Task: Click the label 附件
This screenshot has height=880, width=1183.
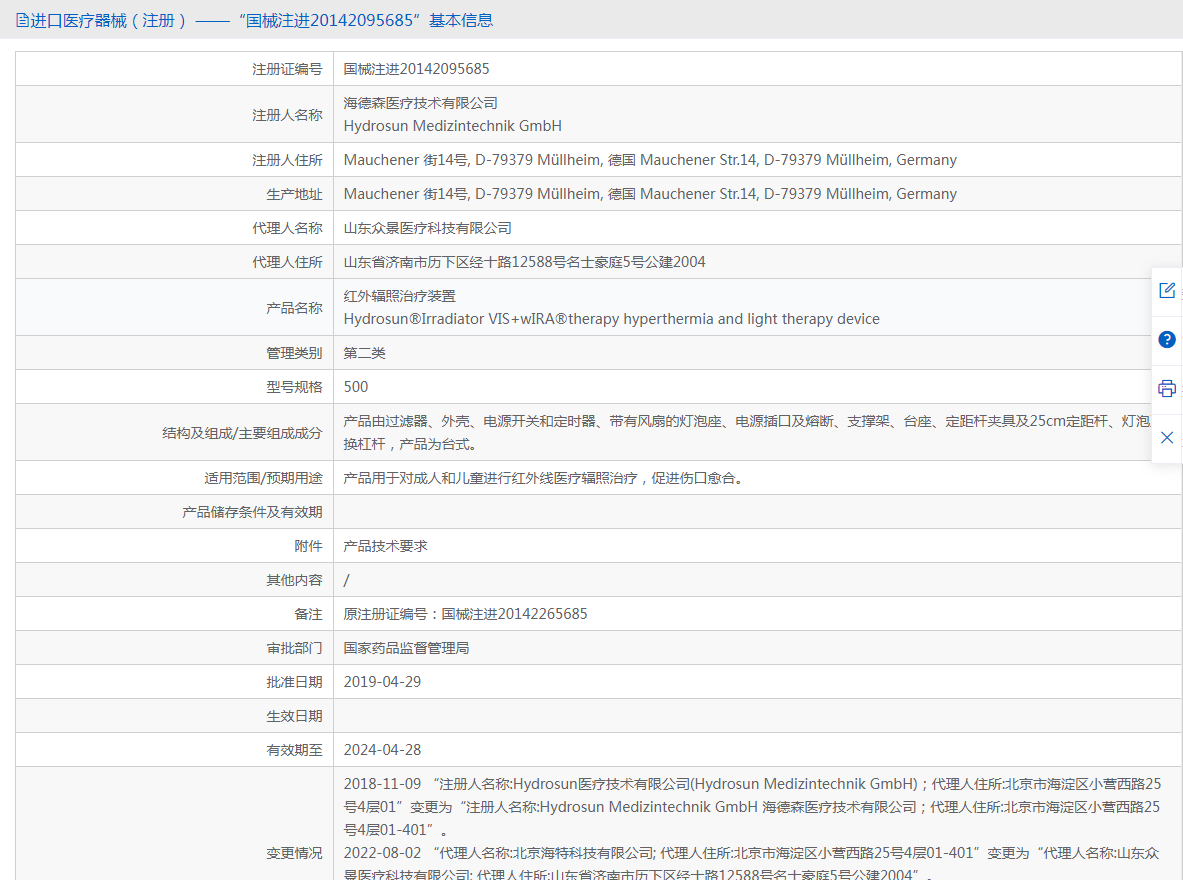Action: tap(309, 546)
